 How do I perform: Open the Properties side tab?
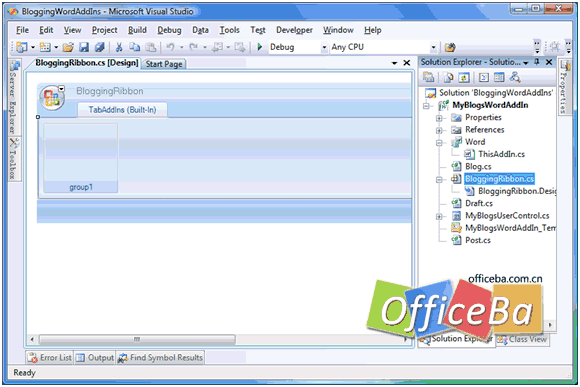click(x=564, y=87)
